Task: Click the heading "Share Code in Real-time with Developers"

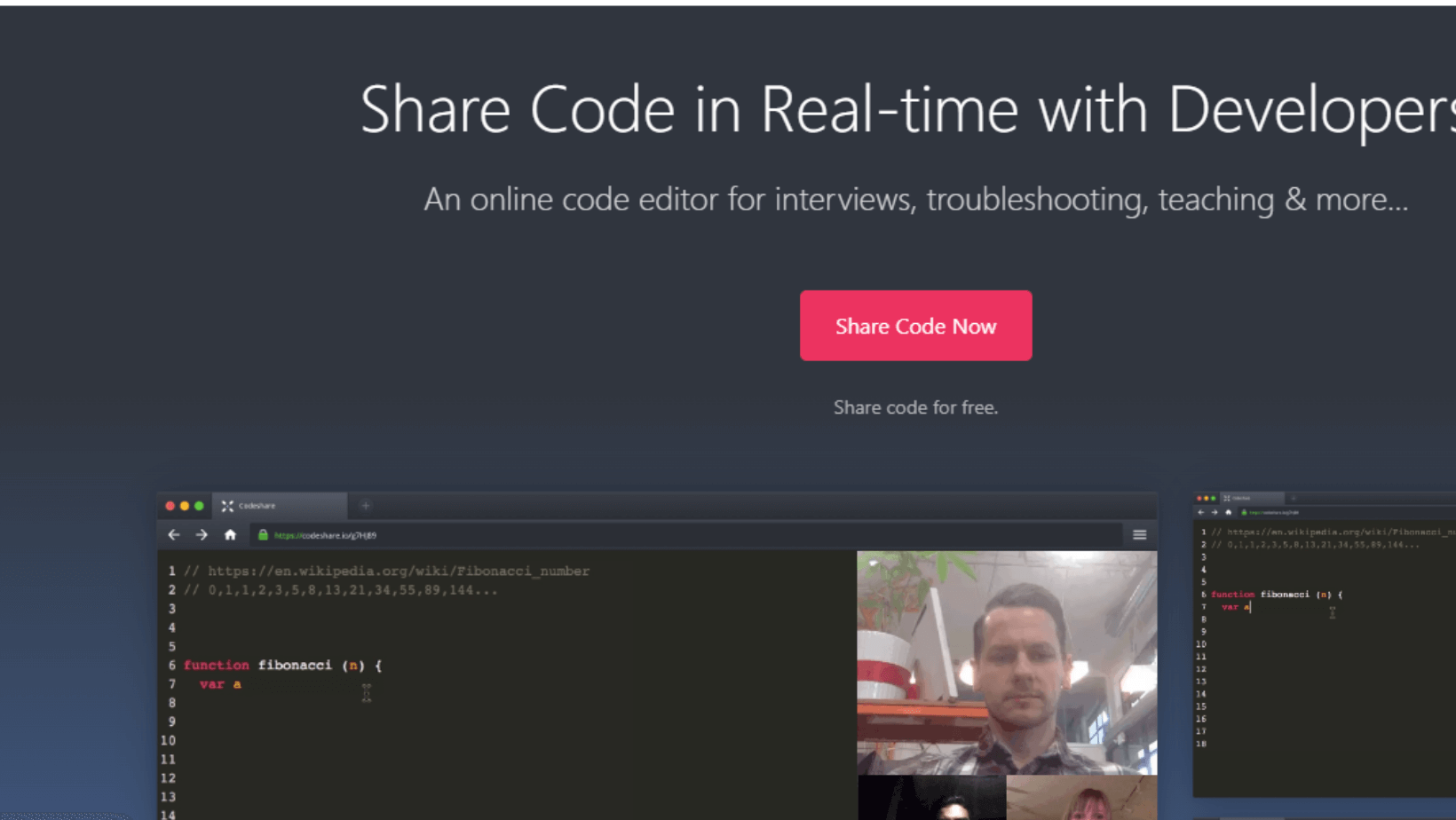Action: click(x=907, y=110)
